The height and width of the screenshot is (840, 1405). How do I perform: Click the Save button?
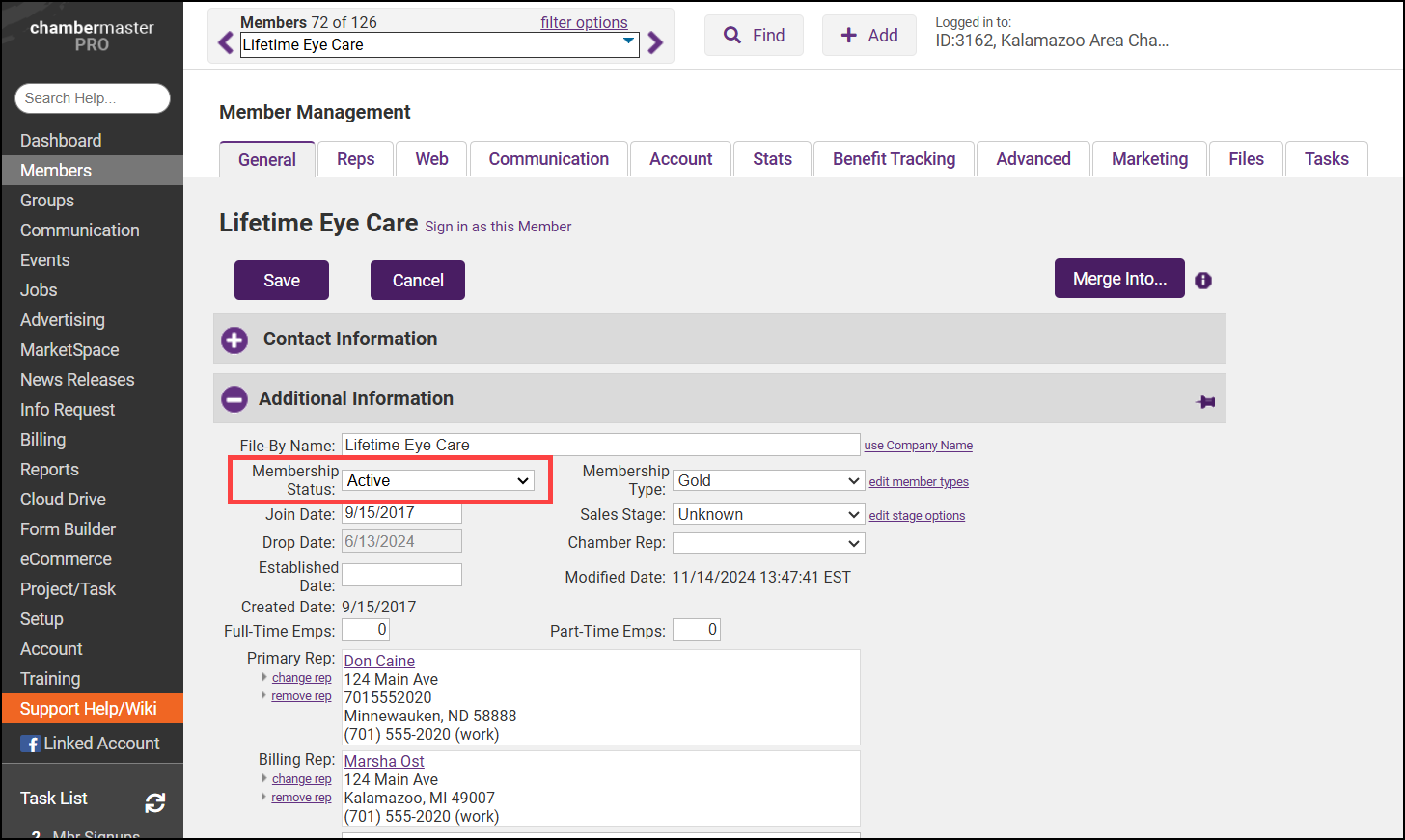pos(282,281)
